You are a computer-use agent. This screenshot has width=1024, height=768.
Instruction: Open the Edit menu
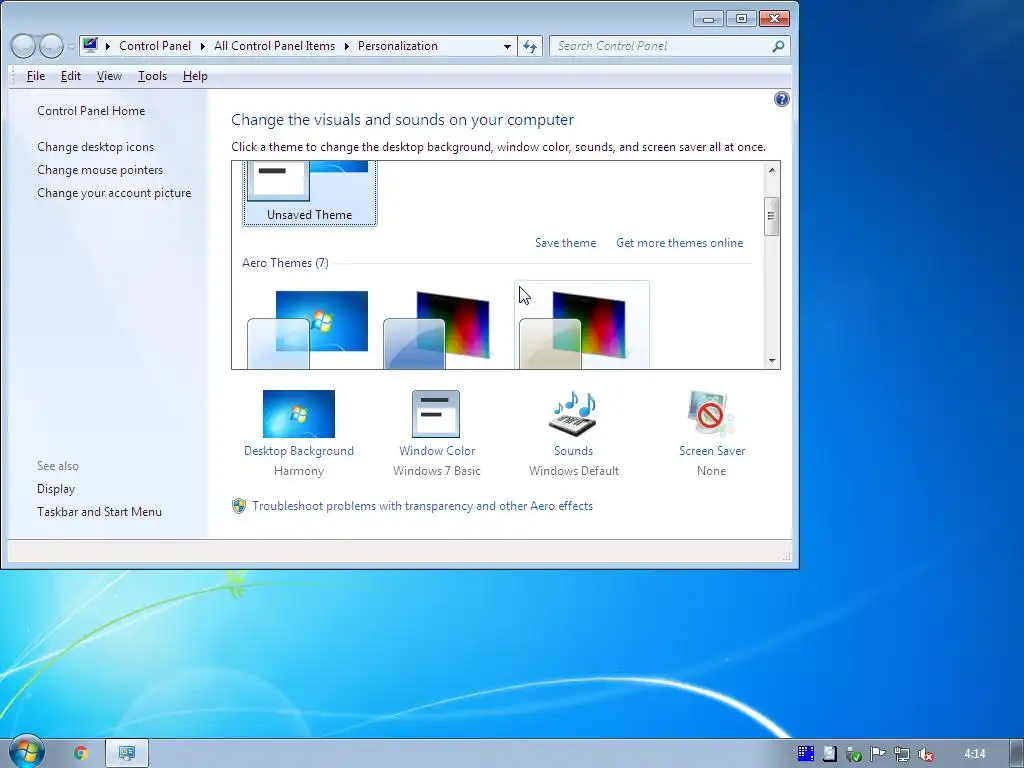click(71, 76)
